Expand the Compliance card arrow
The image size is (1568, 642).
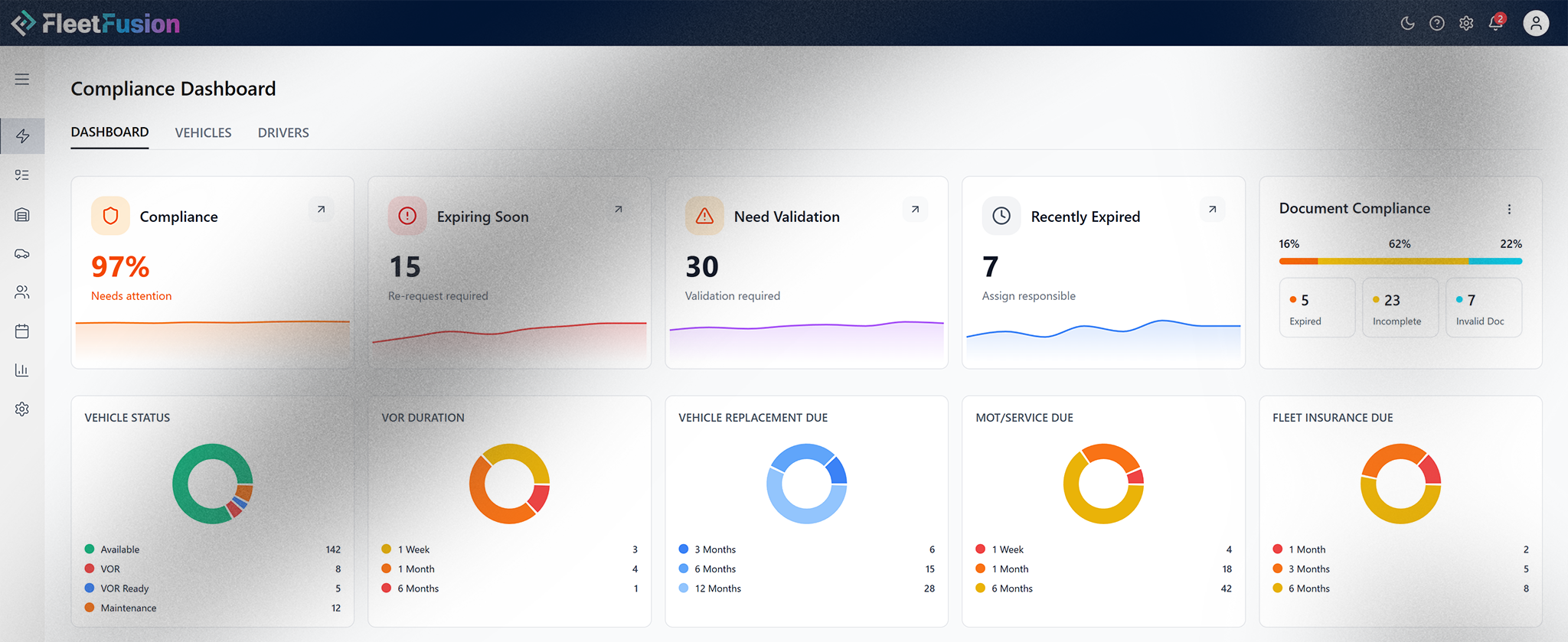pyautogui.click(x=322, y=209)
